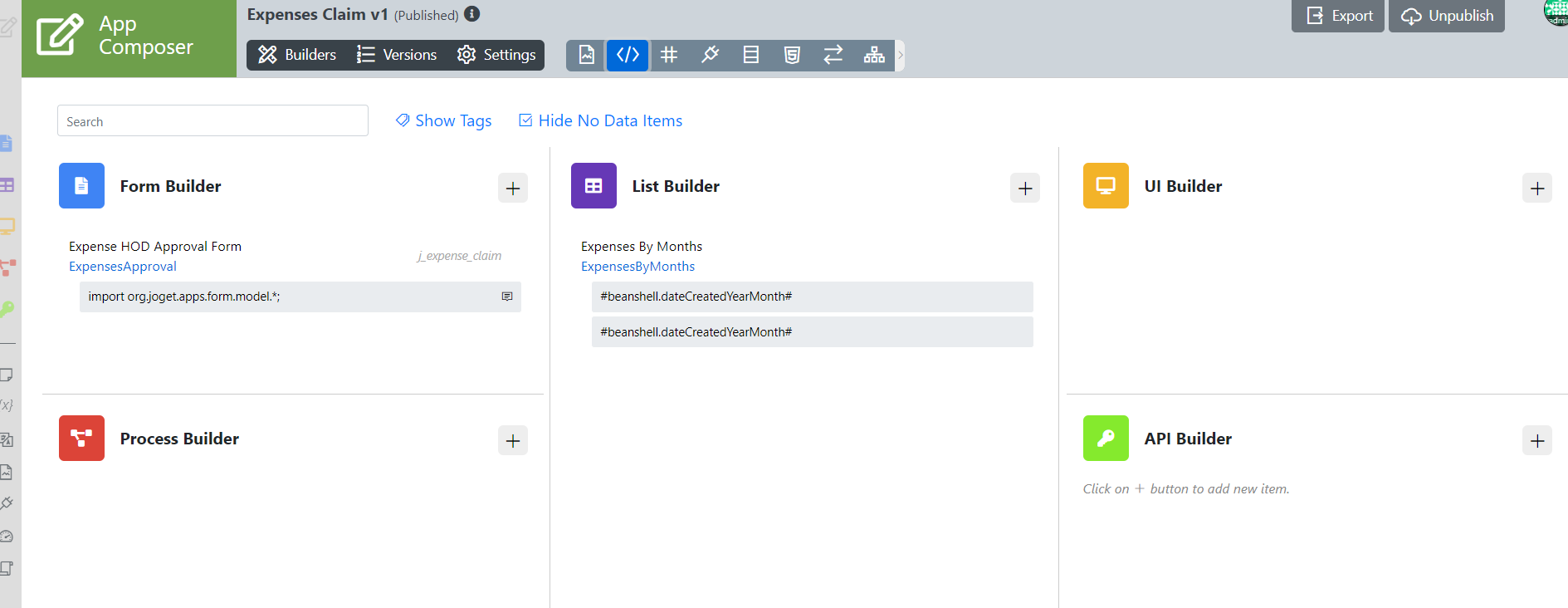
Task: Click the Export button
Action: coord(1338,16)
